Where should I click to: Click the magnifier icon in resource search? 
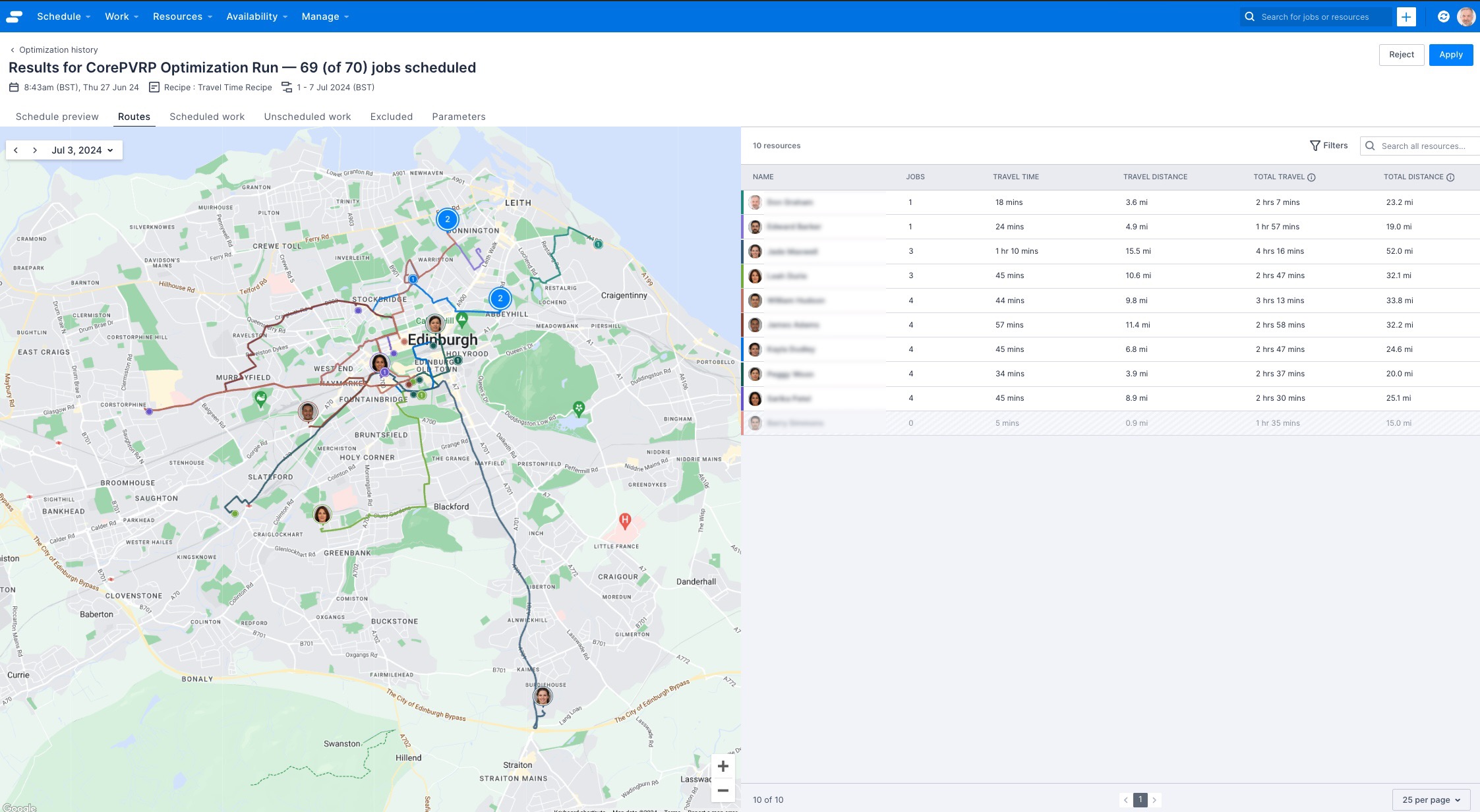(x=1371, y=146)
